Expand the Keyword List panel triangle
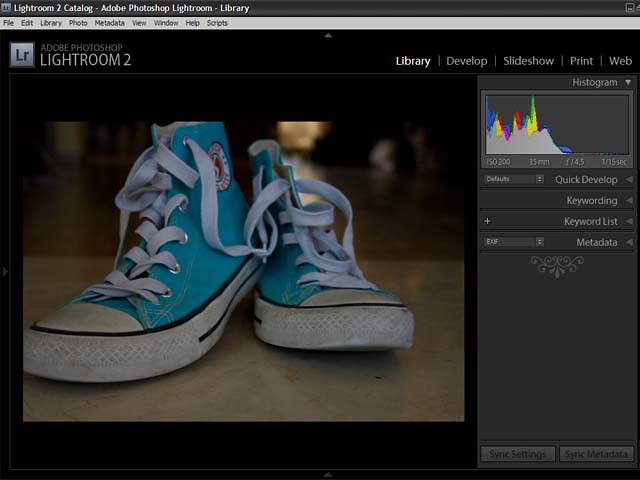 click(629, 221)
